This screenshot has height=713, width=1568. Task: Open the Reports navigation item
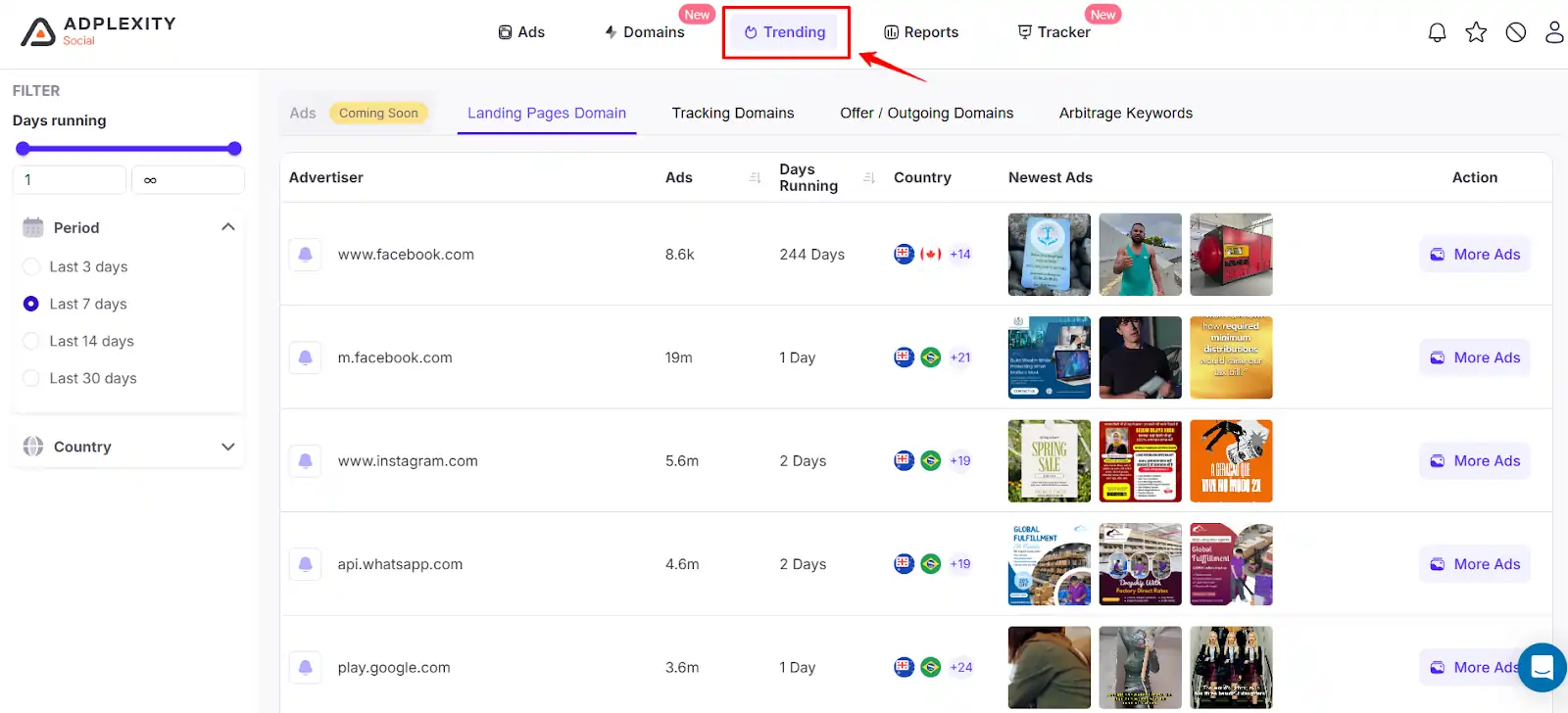point(921,32)
